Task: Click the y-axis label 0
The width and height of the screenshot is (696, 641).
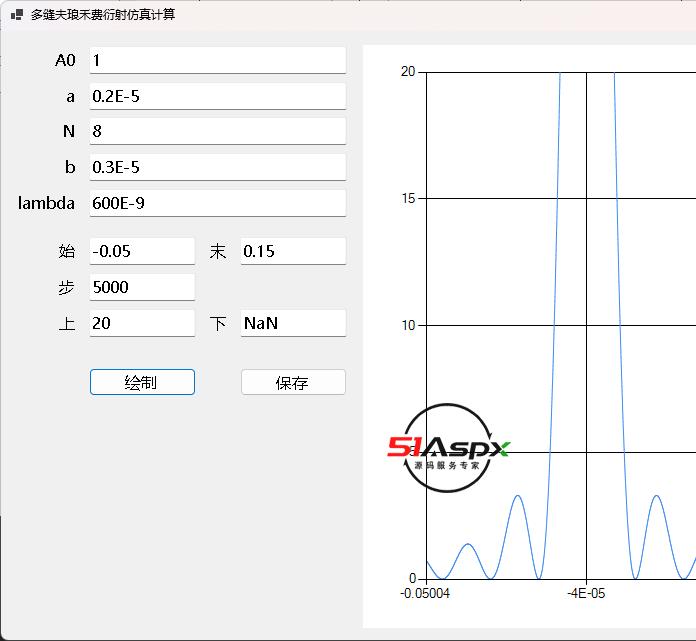Action: [412, 578]
